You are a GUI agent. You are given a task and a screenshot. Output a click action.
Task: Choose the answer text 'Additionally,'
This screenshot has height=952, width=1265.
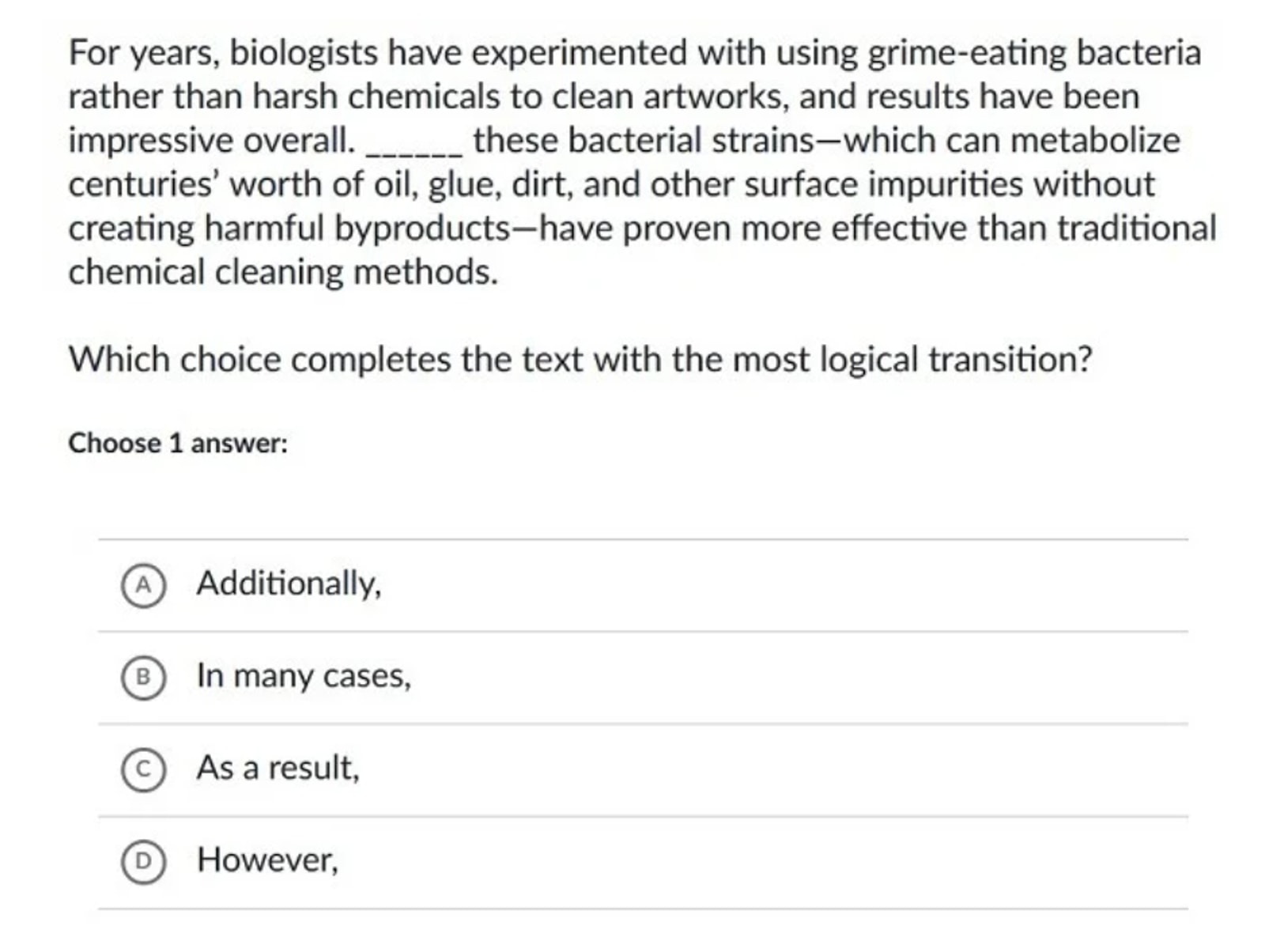point(289,584)
